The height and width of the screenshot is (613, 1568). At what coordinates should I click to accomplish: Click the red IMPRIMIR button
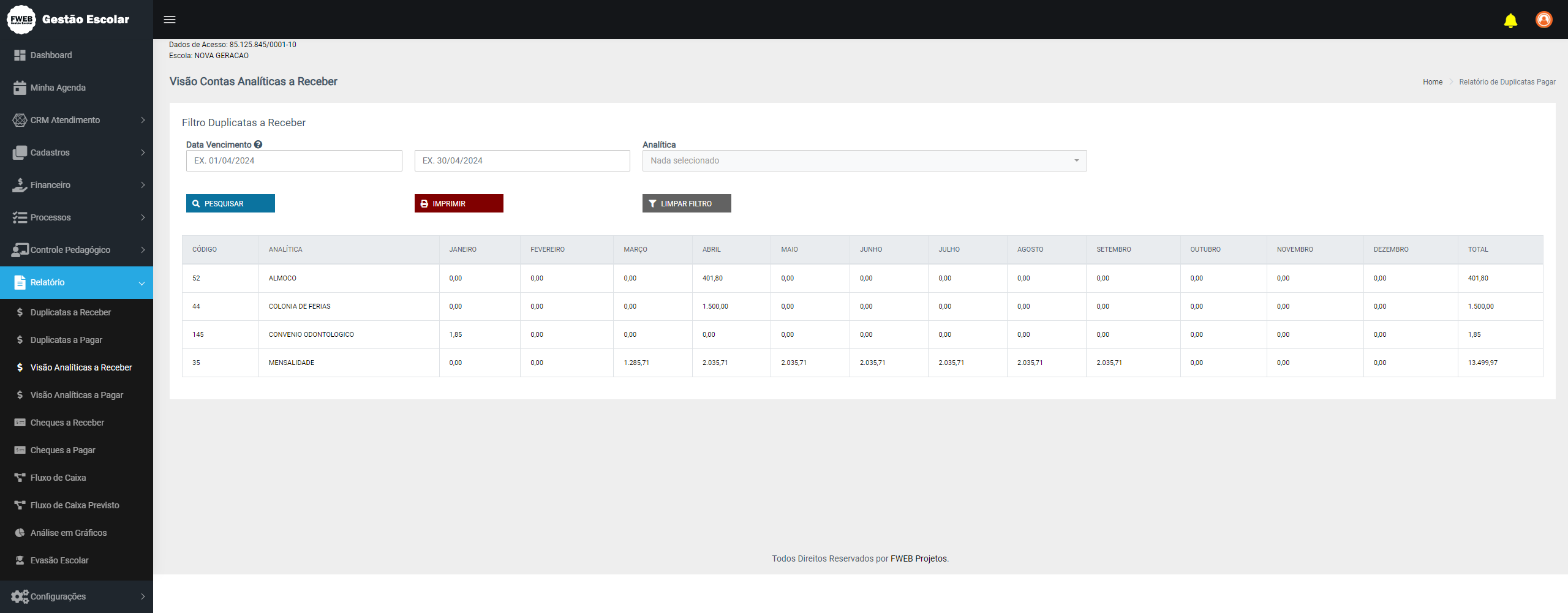click(458, 203)
